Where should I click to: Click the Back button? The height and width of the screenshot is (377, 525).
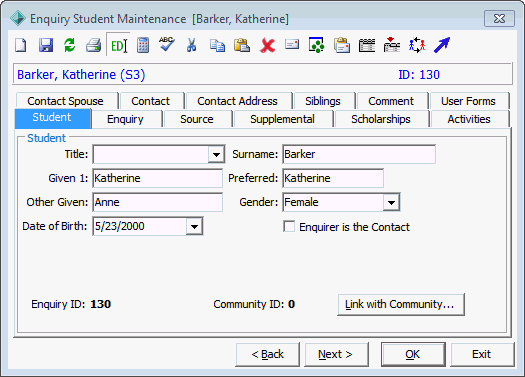(267, 354)
